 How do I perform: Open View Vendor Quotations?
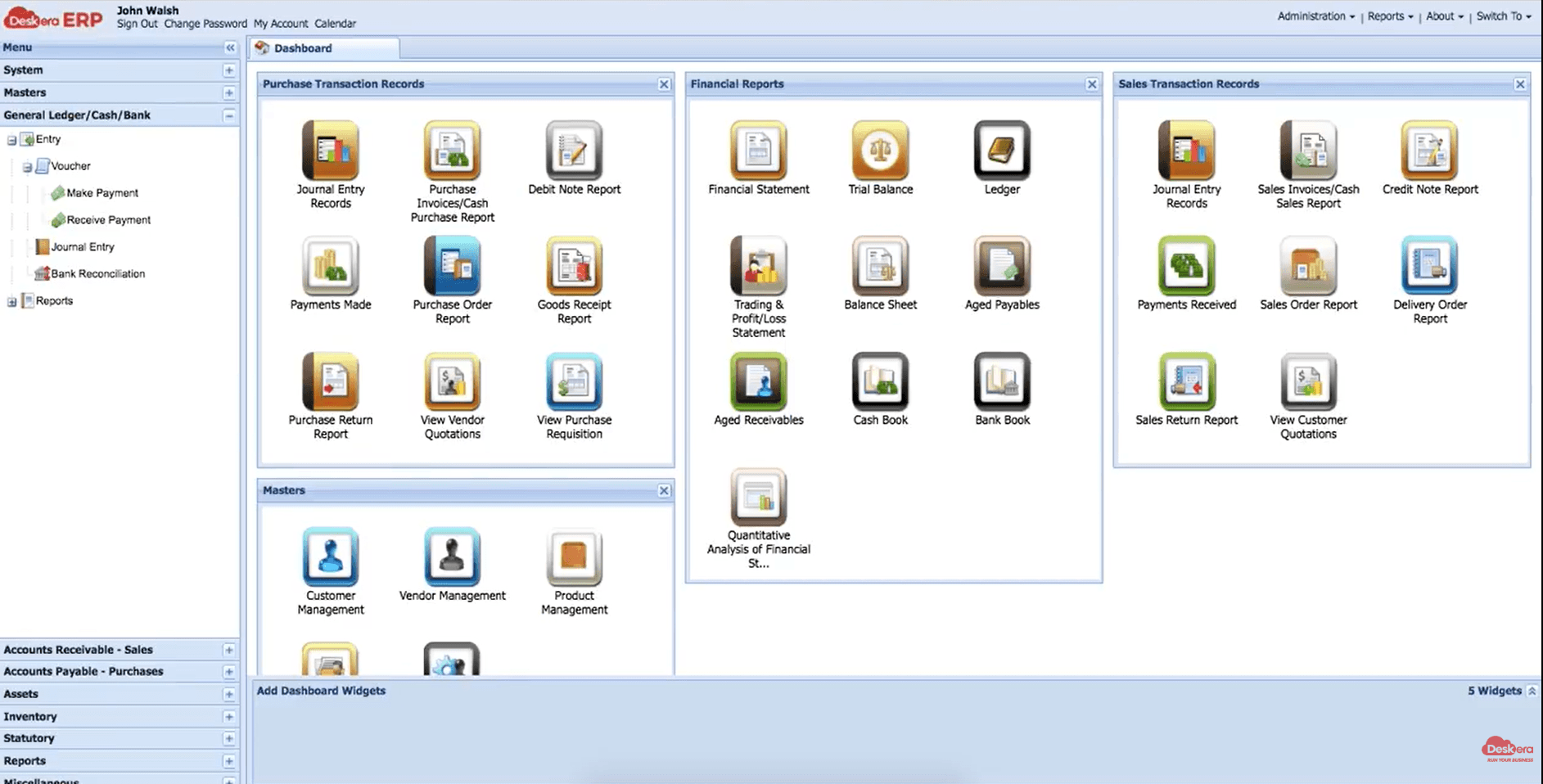point(452,381)
